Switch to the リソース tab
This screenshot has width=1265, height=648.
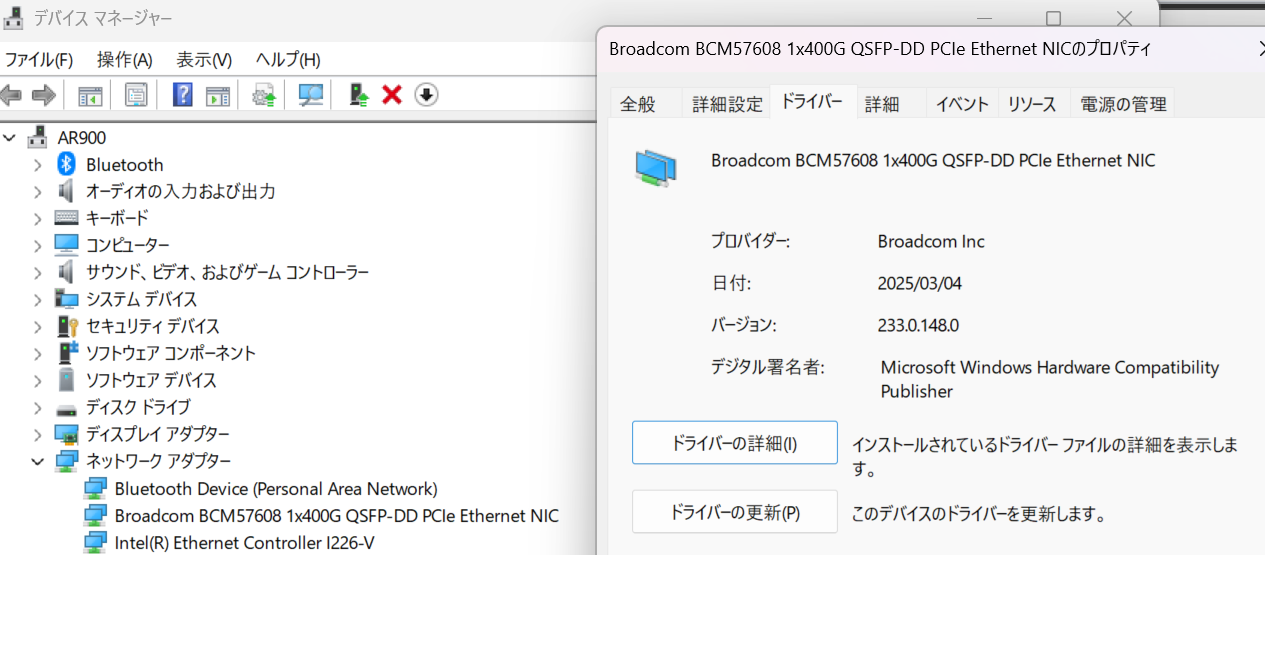click(1032, 104)
